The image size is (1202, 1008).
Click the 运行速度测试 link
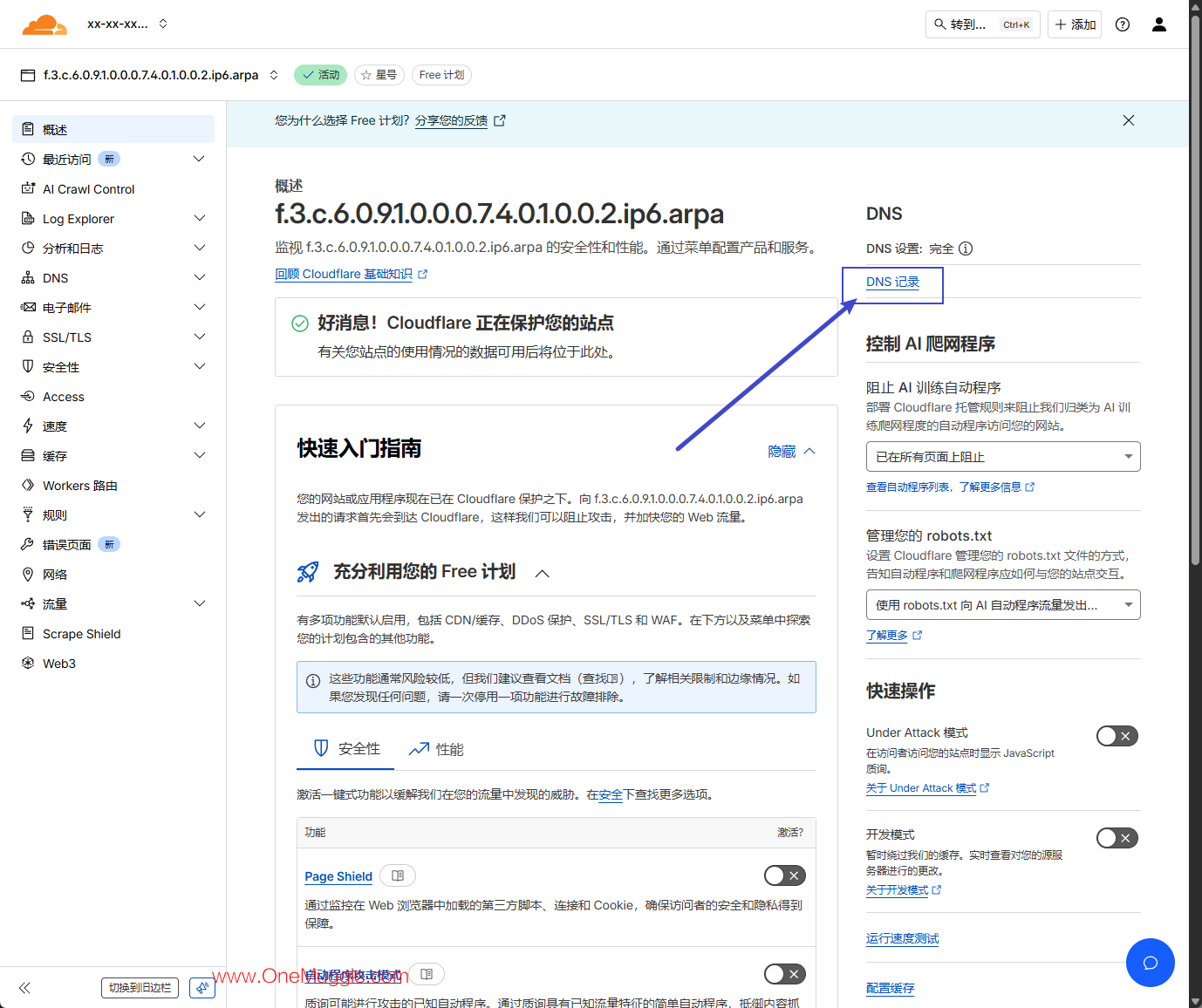point(902,938)
